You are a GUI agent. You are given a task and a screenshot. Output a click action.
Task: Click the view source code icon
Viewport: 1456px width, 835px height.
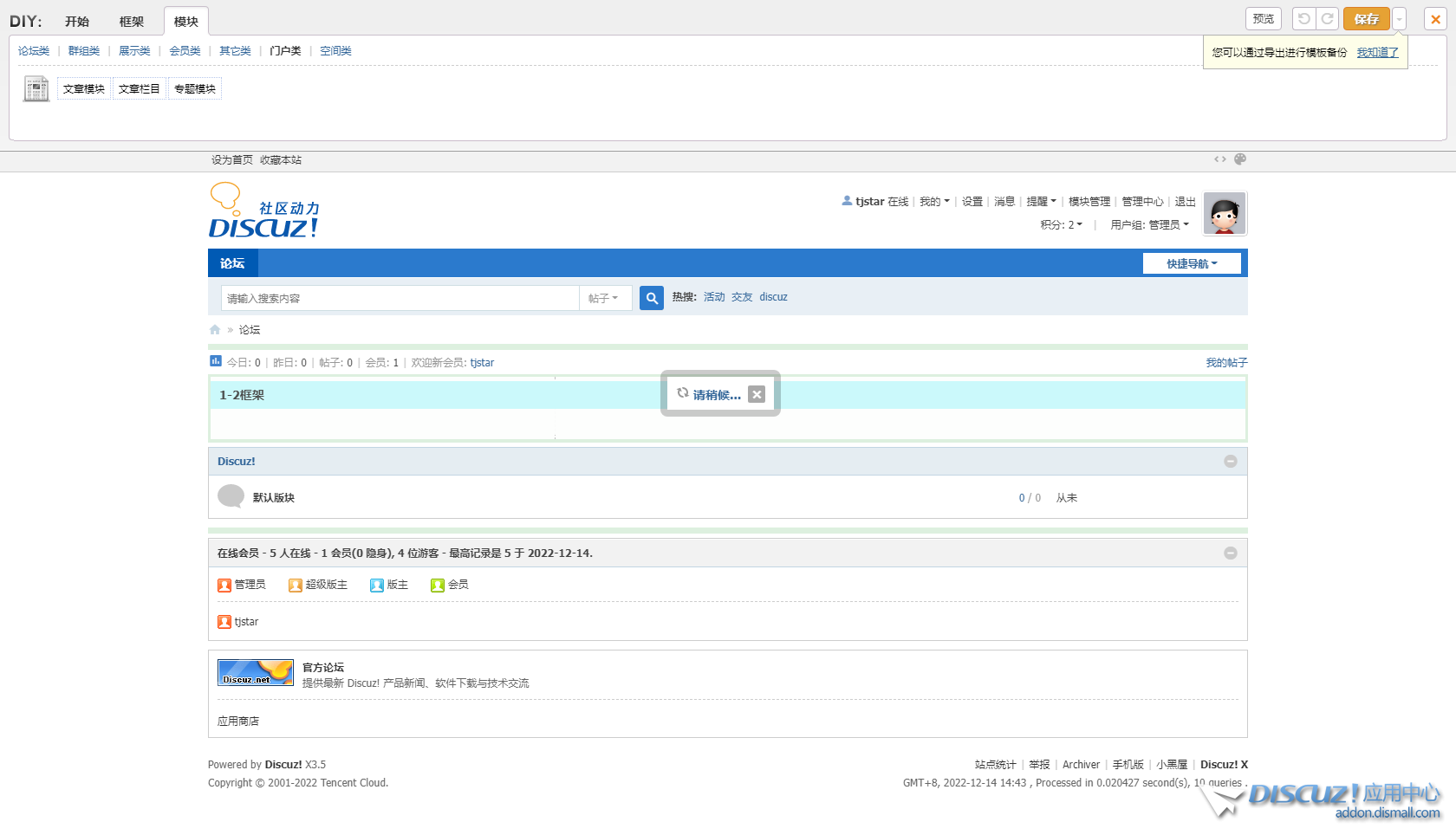click(x=1220, y=159)
